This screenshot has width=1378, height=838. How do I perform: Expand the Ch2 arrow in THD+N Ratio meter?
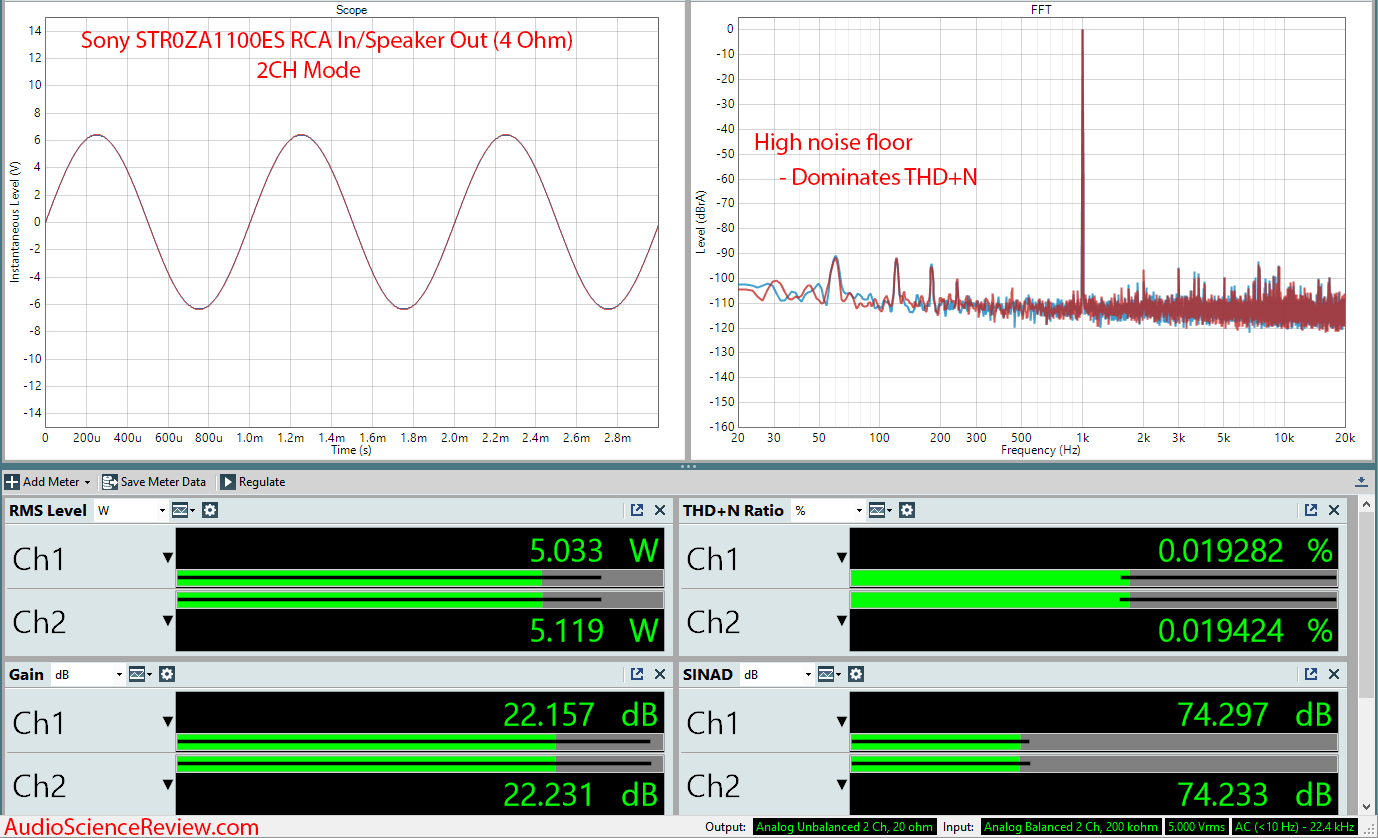(841, 621)
